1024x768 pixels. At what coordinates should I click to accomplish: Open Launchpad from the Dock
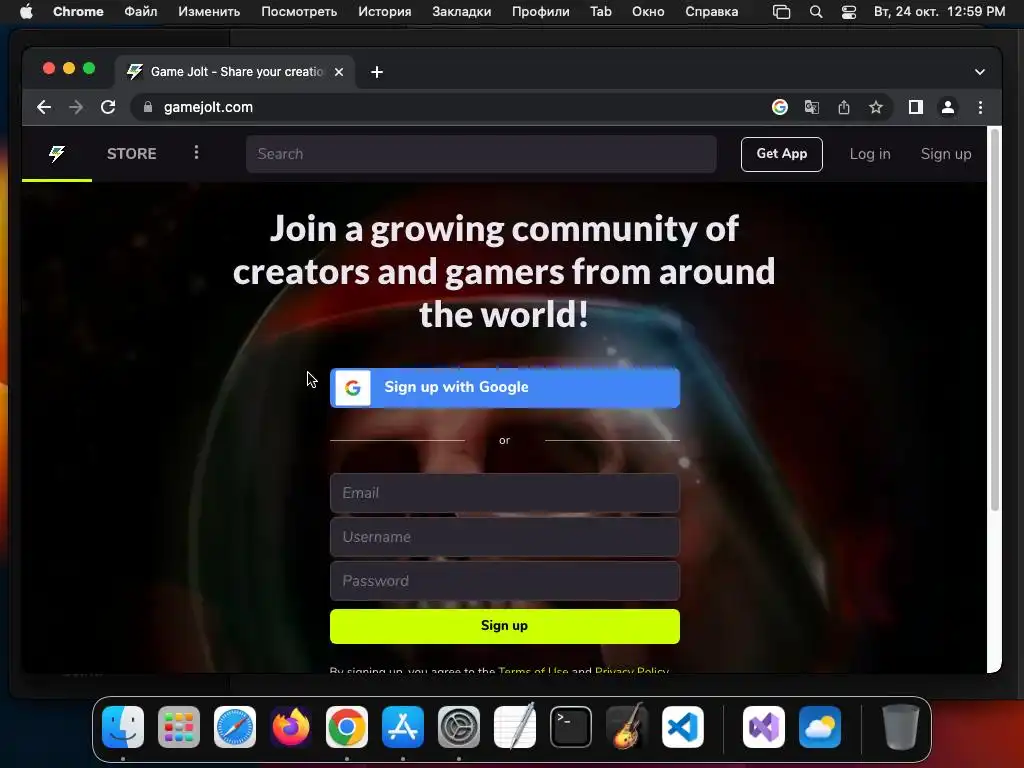(x=179, y=727)
